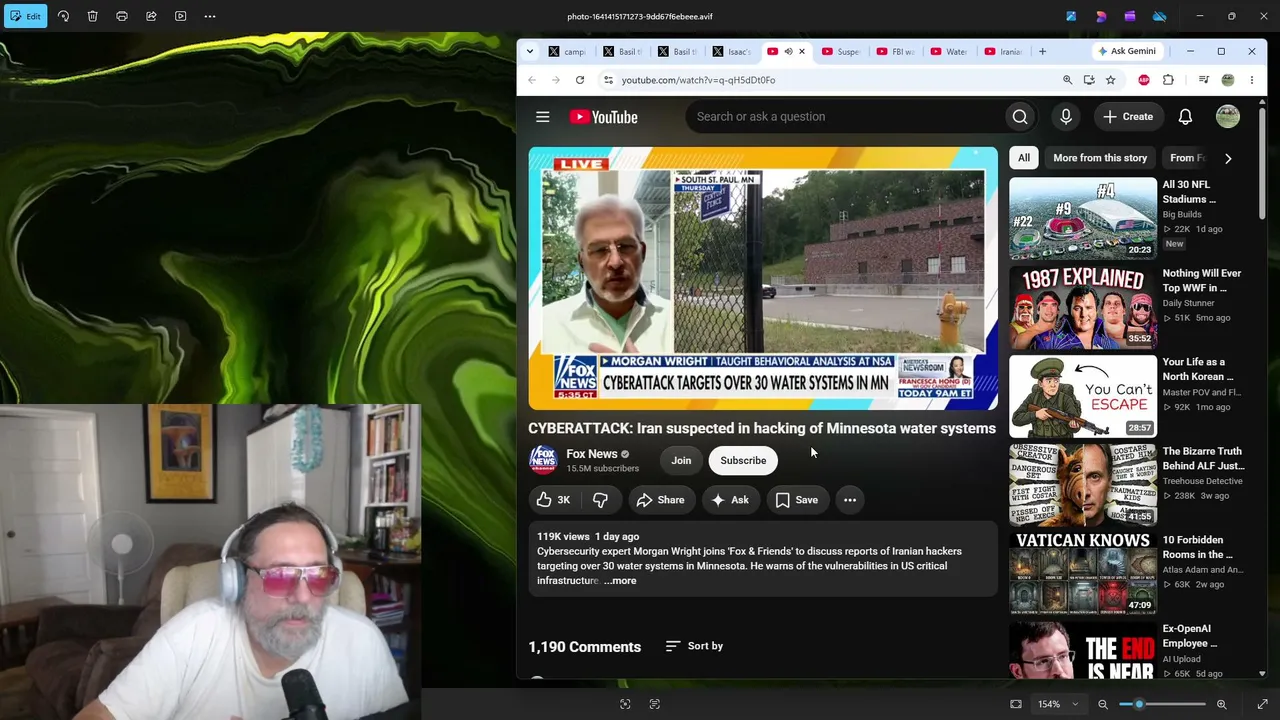The height and width of the screenshot is (720, 1280).
Task: Click the zoom out magnifier in Photos
Action: coord(1103,704)
